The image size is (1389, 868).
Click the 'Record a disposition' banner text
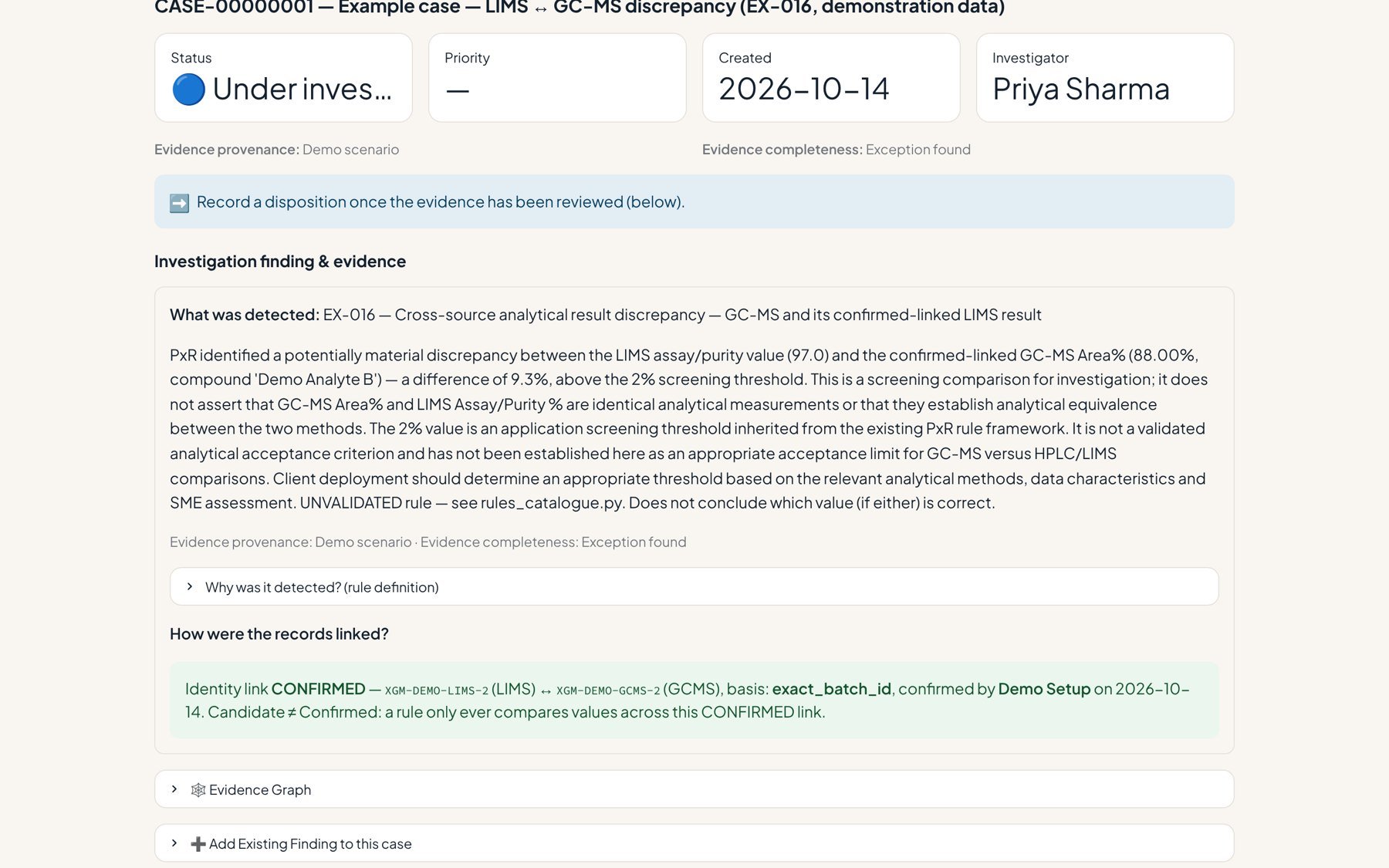pyautogui.click(x=441, y=202)
